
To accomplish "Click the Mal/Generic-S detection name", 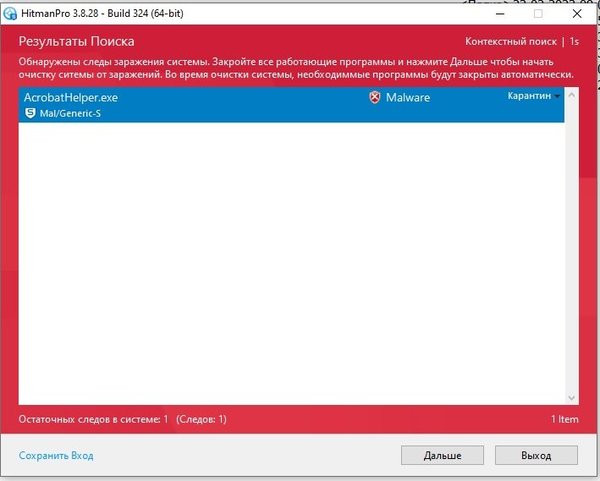I will point(70,113).
